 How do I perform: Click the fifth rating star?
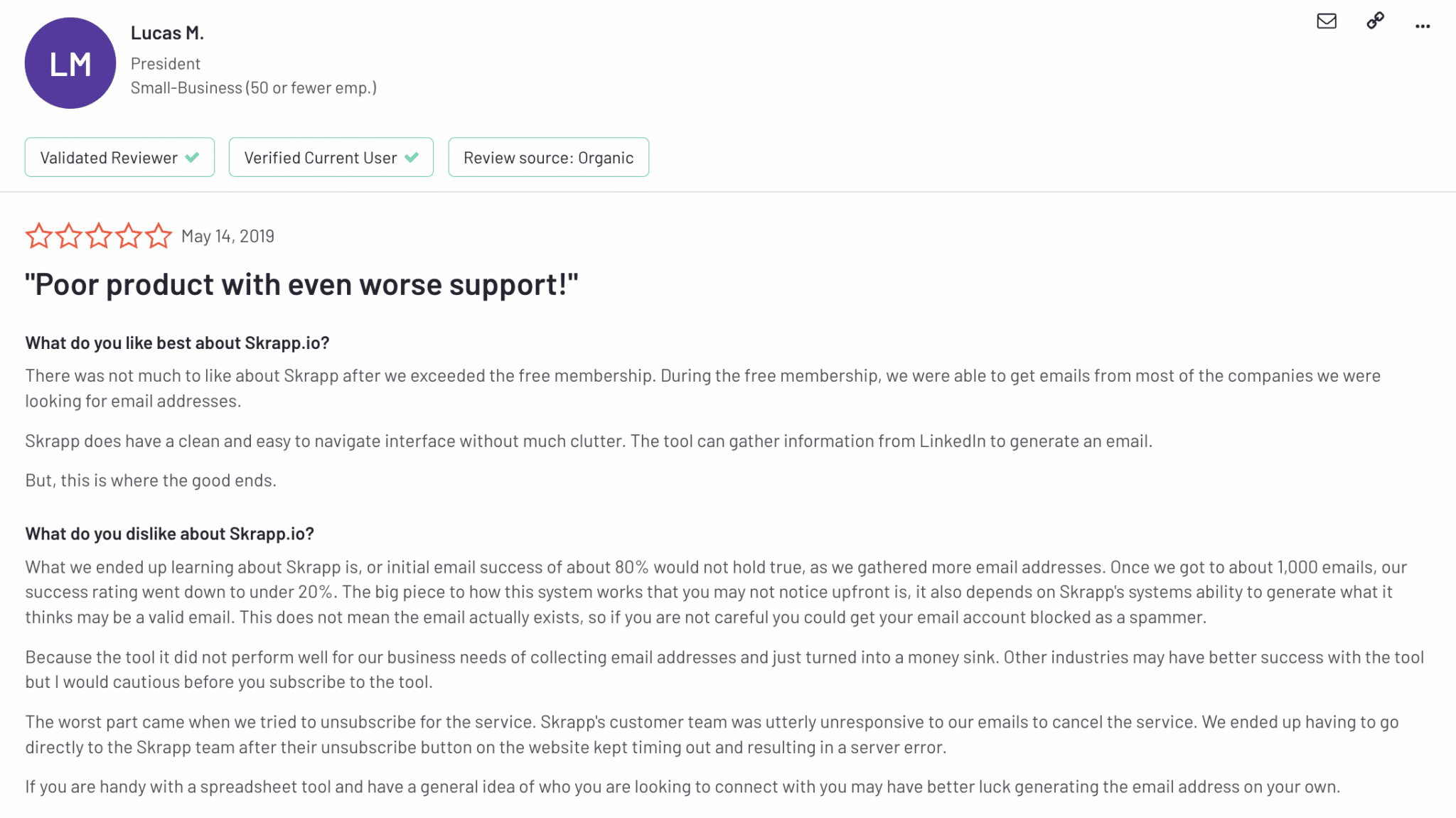[159, 236]
